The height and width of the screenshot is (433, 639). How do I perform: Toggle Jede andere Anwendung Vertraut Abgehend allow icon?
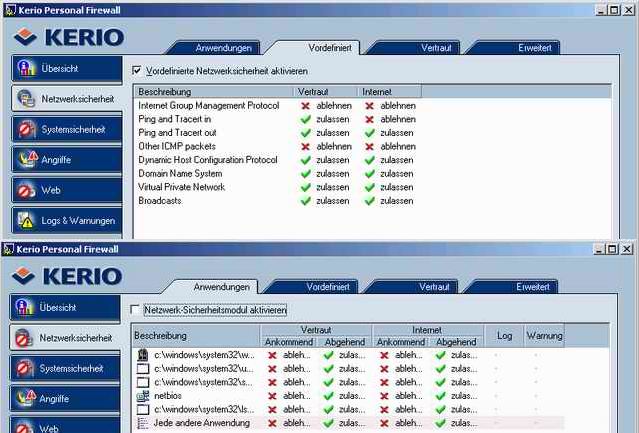[328, 423]
